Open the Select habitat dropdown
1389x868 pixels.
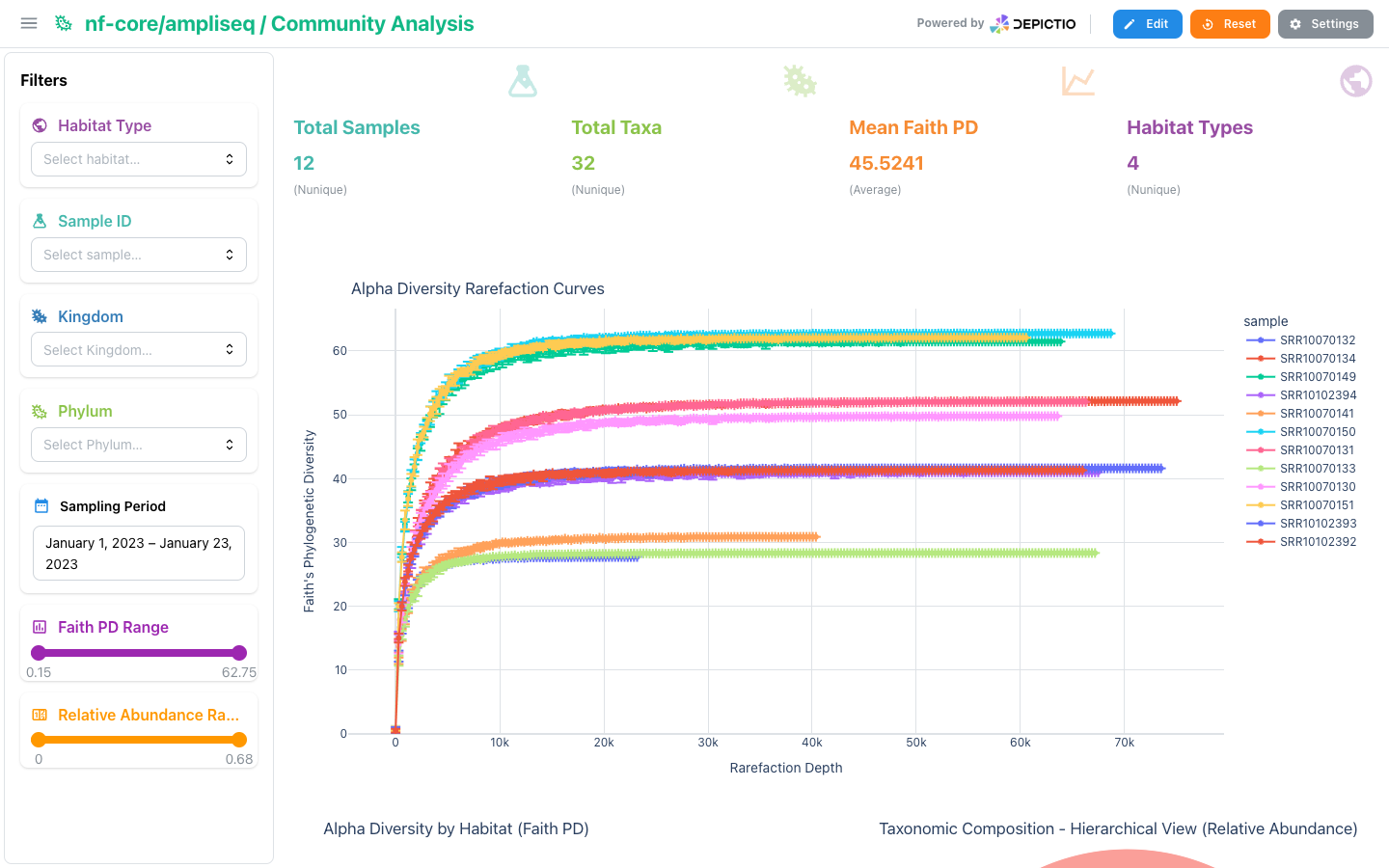(139, 159)
